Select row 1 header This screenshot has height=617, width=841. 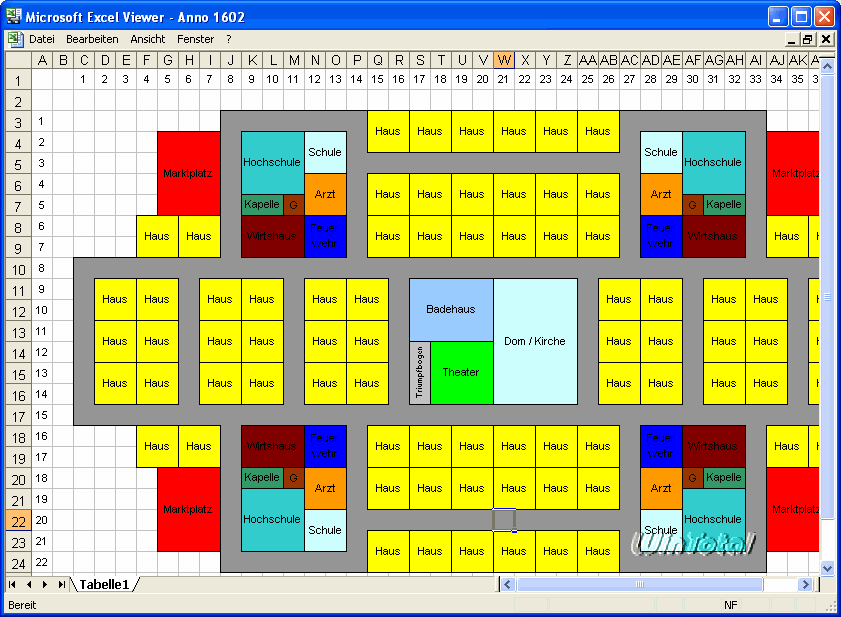tap(18, 81)
